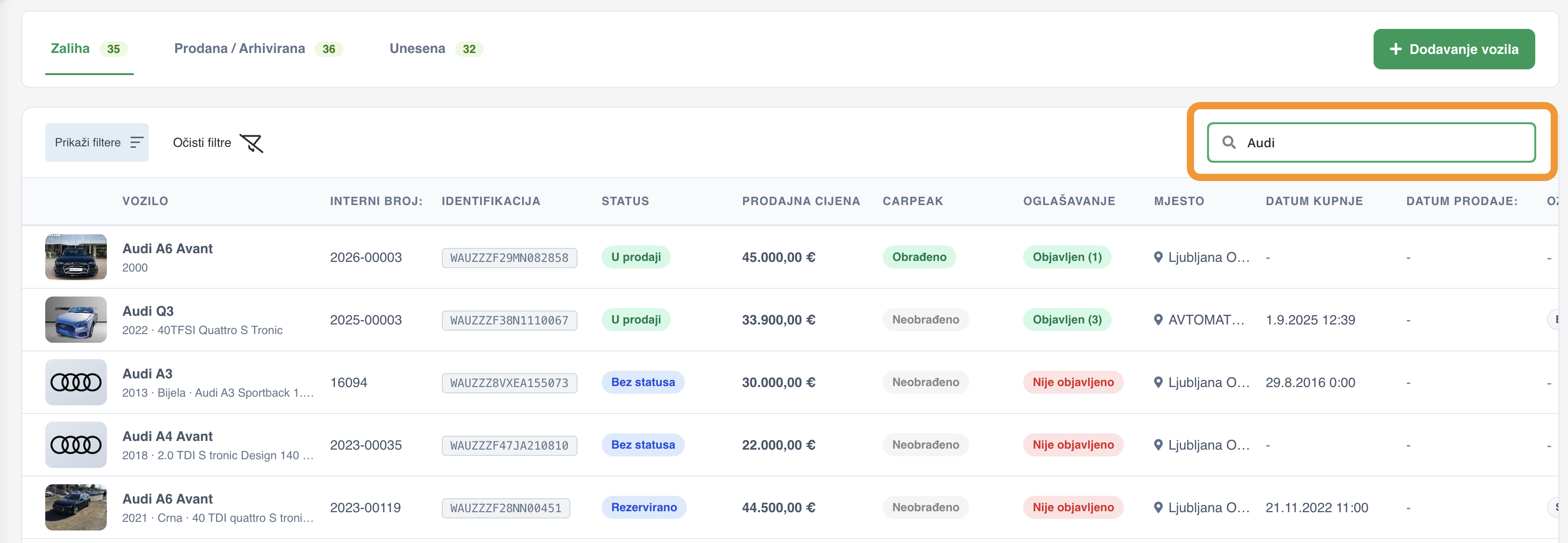Click the location pin icon for Audi Q3
Screen dimensions: 1568x543
click(x=1158, y=320)
